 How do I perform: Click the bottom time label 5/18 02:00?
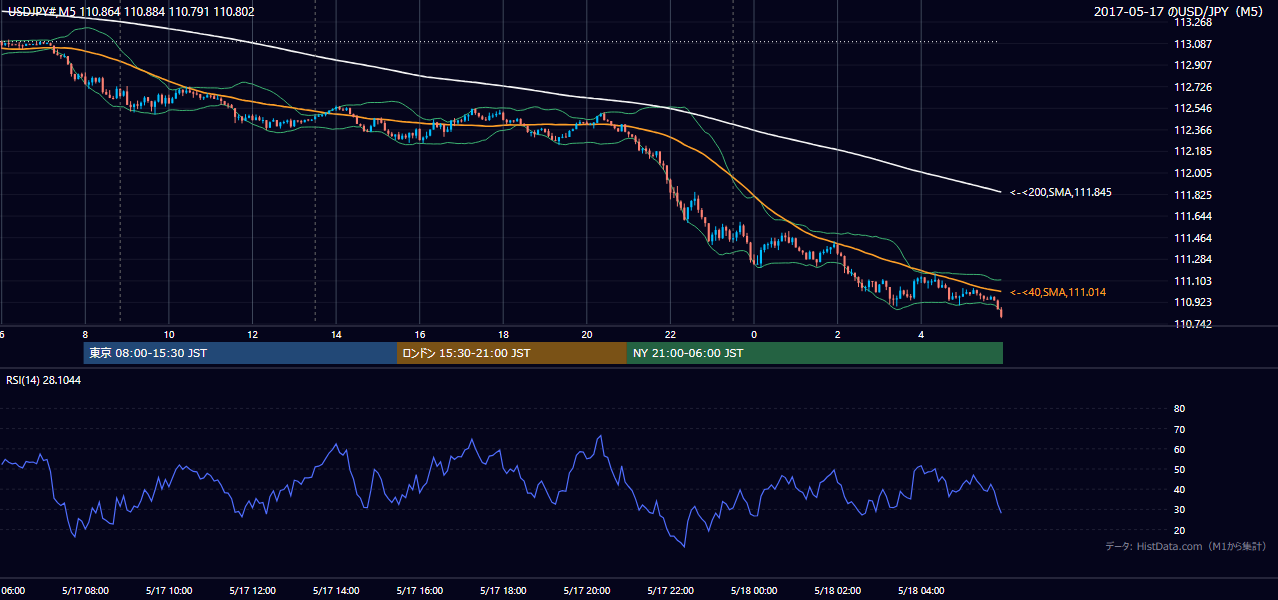tap(837, 590)
